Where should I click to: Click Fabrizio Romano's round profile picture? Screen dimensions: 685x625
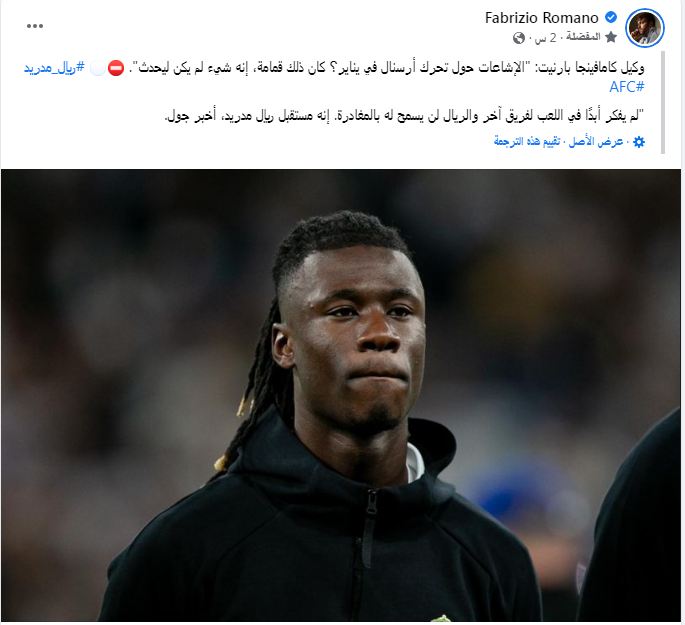(x=645, y=28)
